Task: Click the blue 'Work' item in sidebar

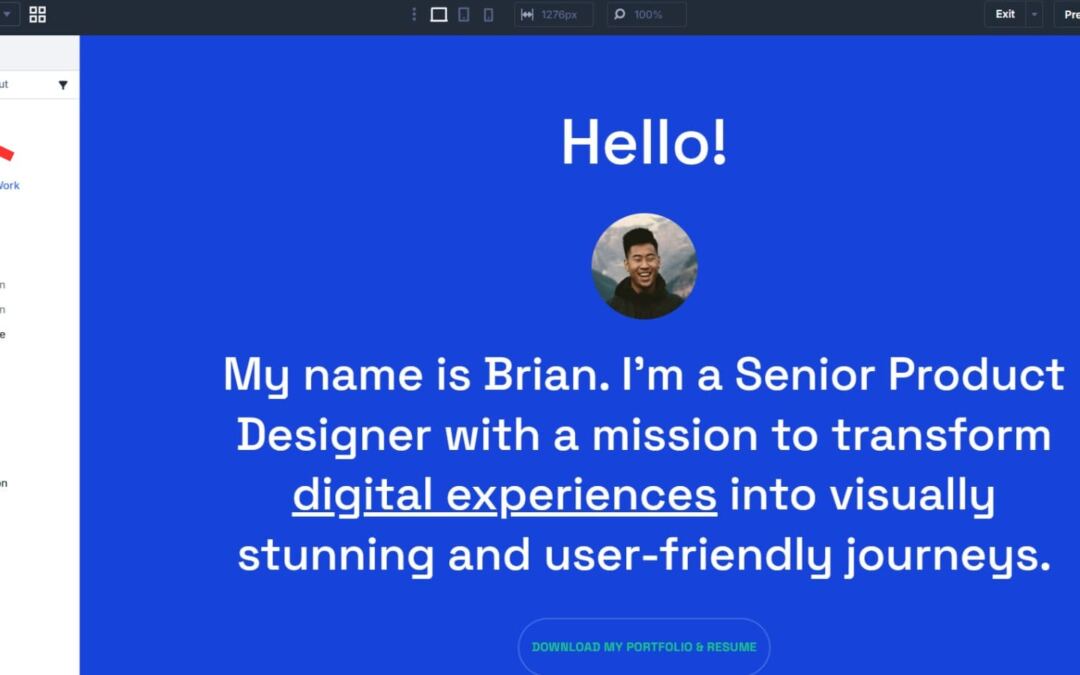Action: (x=9, y=185)
